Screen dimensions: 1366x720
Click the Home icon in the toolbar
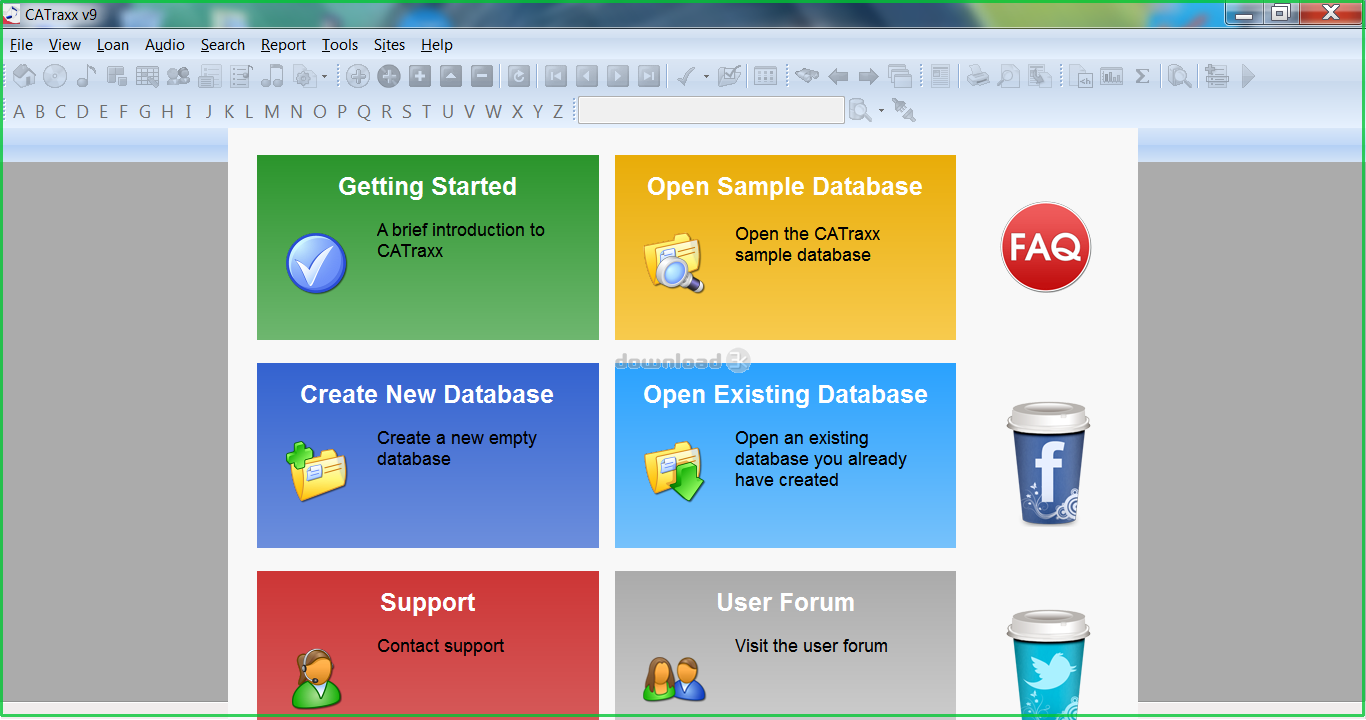pyautogui.click(x=24, y=76)
